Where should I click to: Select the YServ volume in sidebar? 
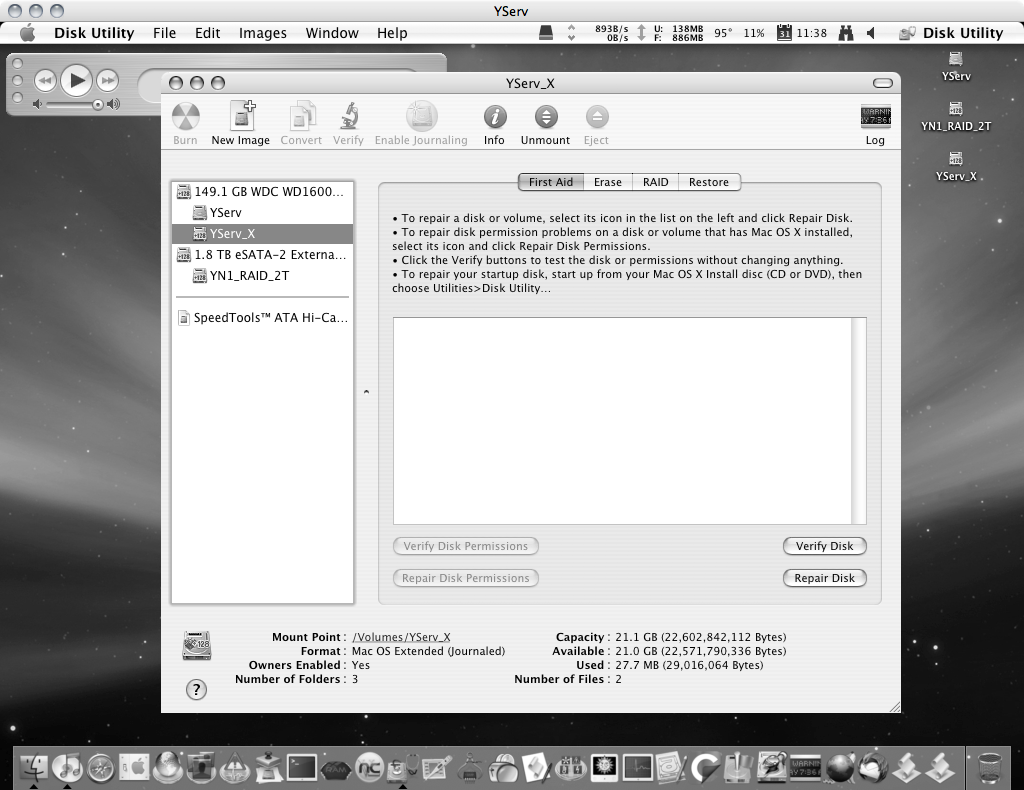coord(263,212)
